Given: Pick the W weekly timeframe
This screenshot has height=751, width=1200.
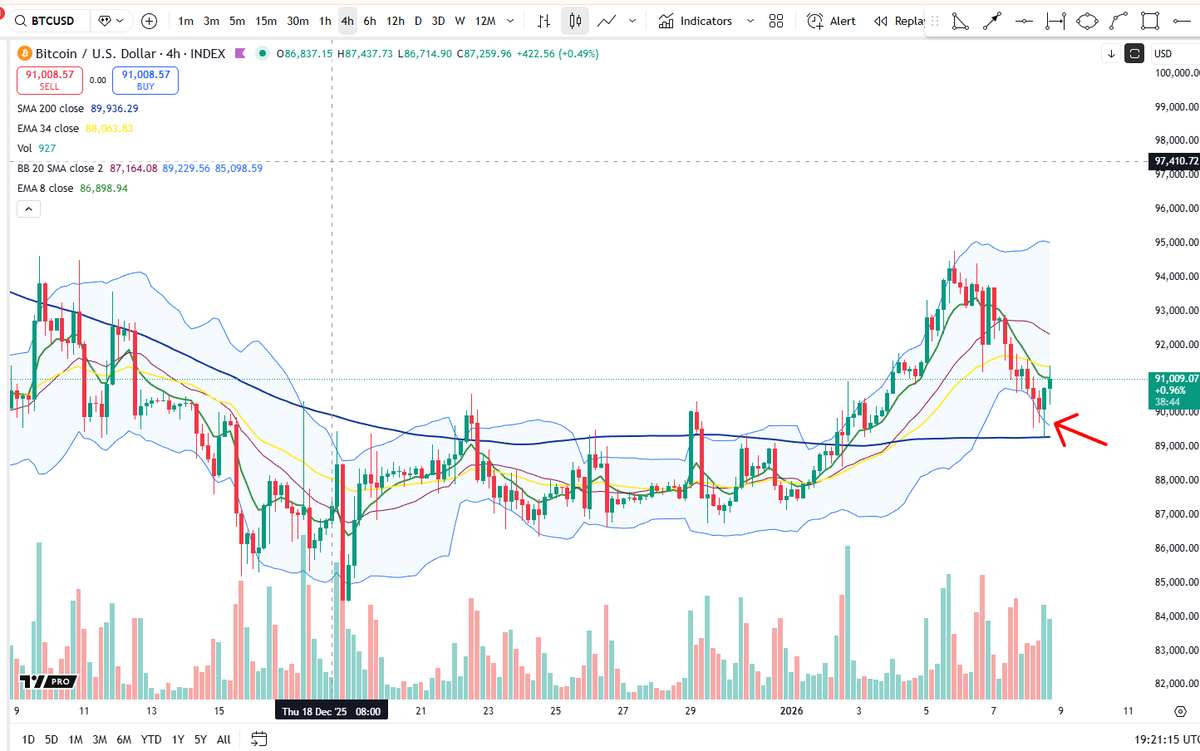Looking at the screenshot, I should 459,20.
